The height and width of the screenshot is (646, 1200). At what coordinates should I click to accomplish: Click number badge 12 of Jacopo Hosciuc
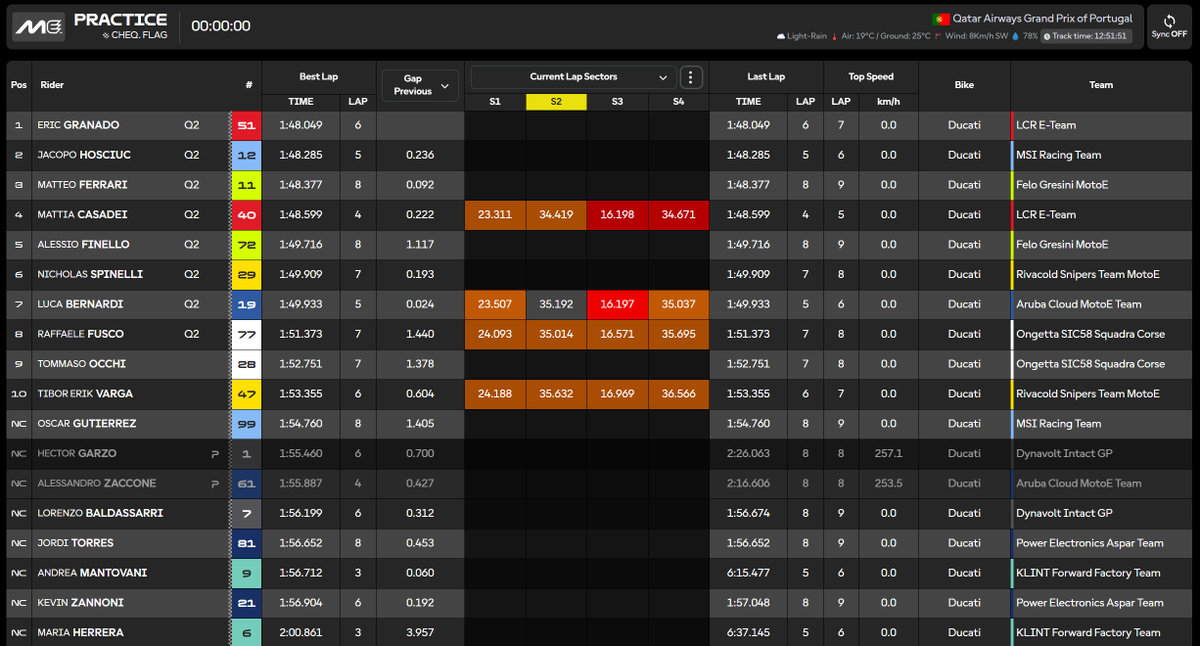pyautogui.click(x=246, y=155)
